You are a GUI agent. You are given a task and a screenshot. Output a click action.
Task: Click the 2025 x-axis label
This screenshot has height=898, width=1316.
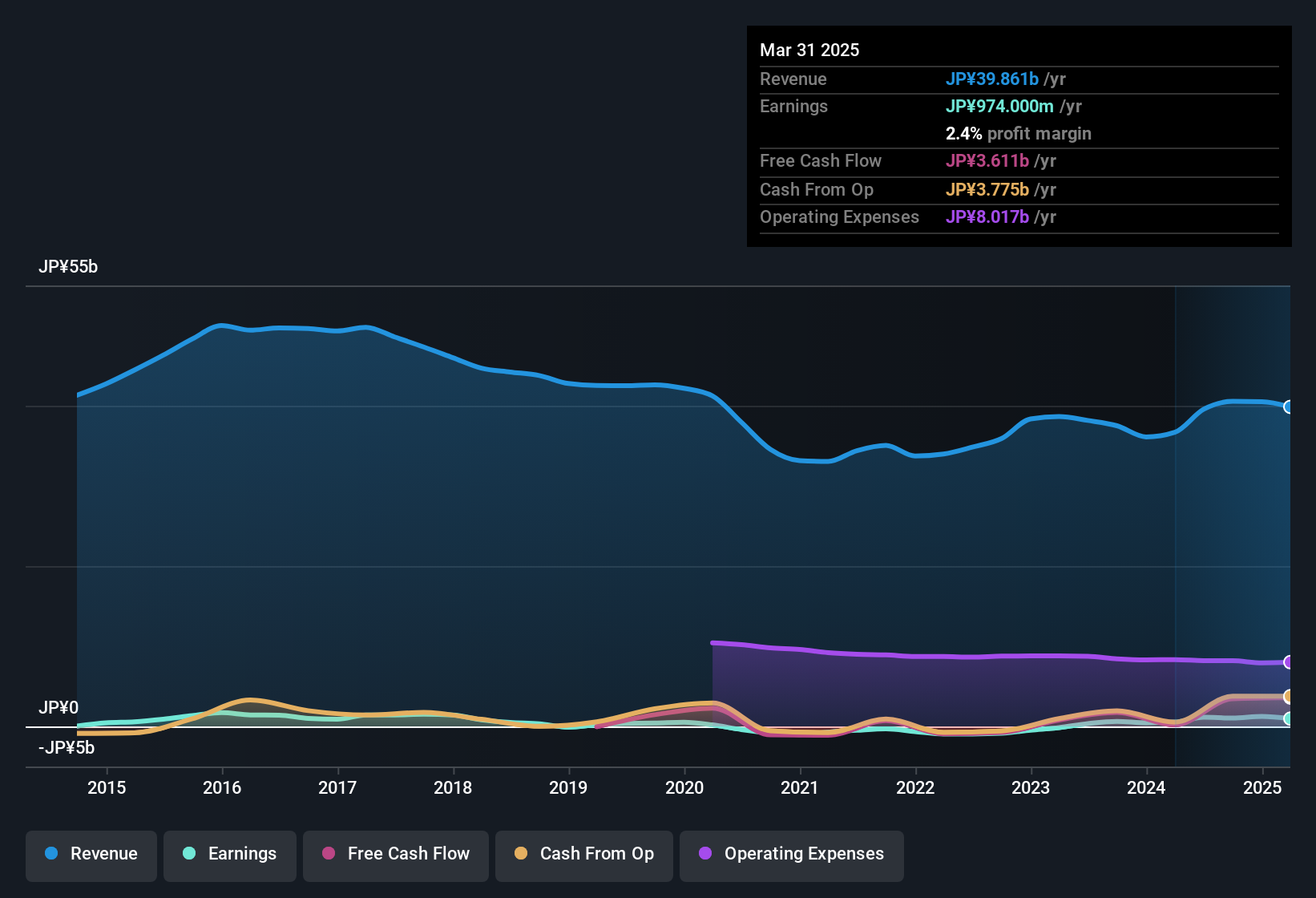click(x=1262, y=787)
